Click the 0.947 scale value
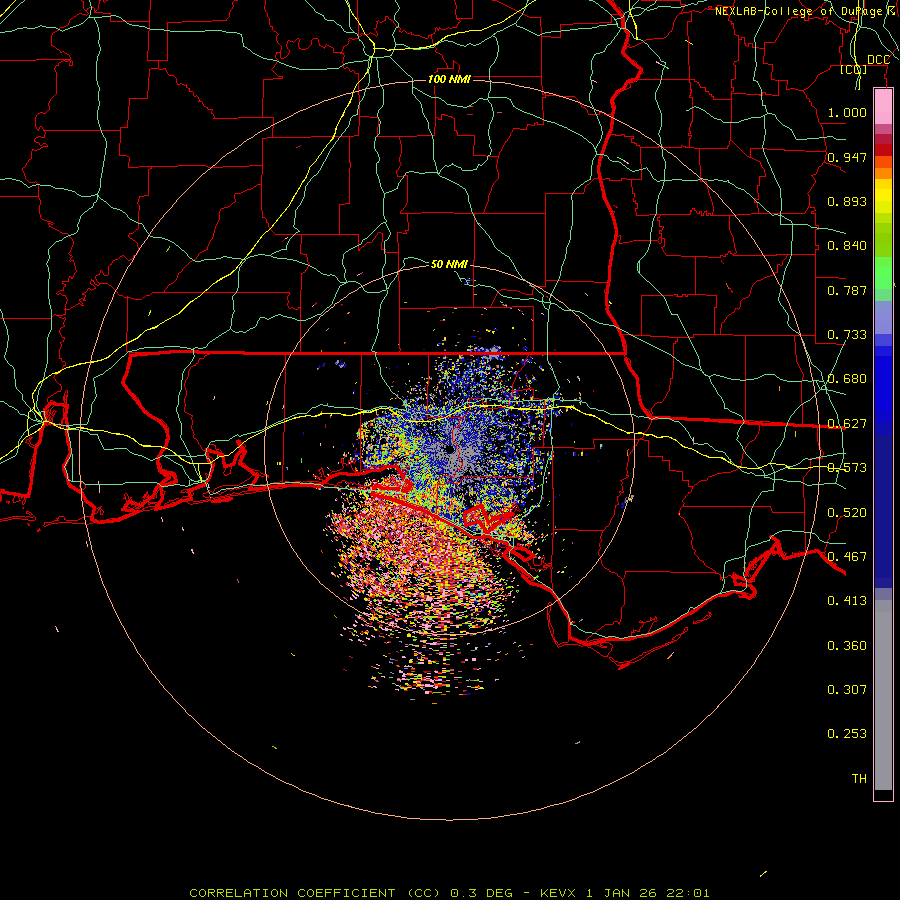 (847, 157)
